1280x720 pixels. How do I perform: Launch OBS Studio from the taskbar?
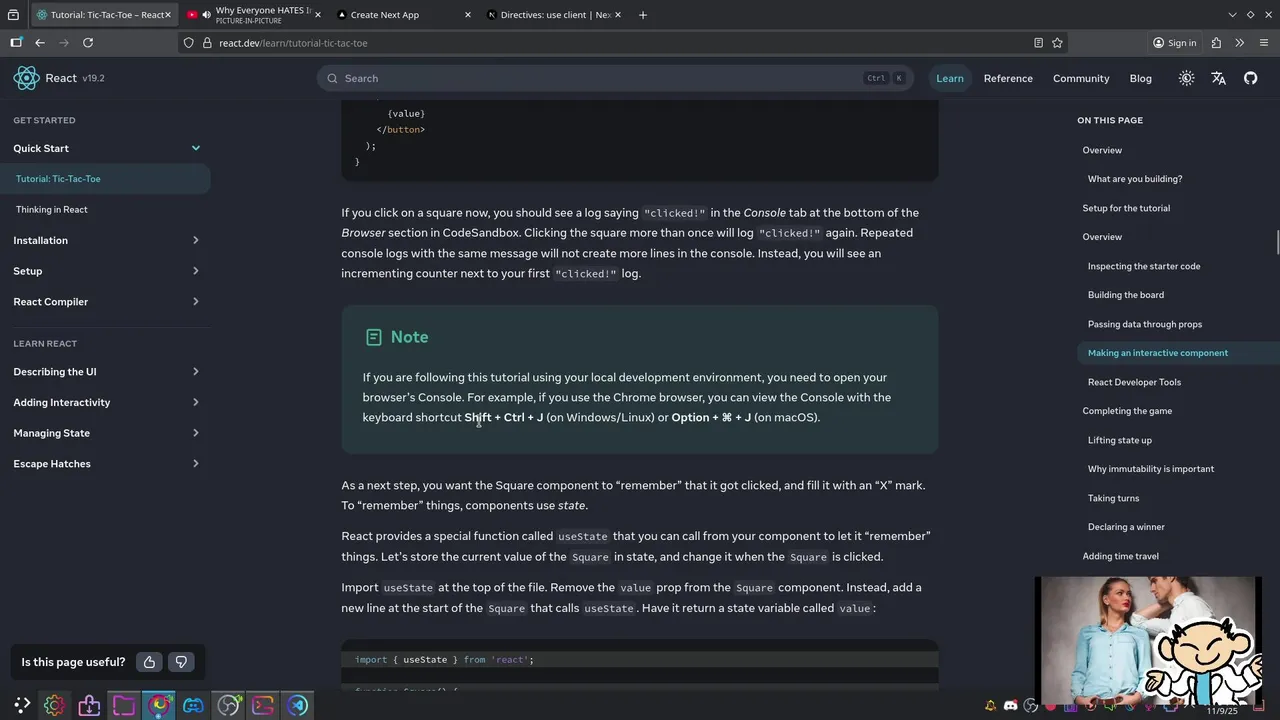[229, 706]
